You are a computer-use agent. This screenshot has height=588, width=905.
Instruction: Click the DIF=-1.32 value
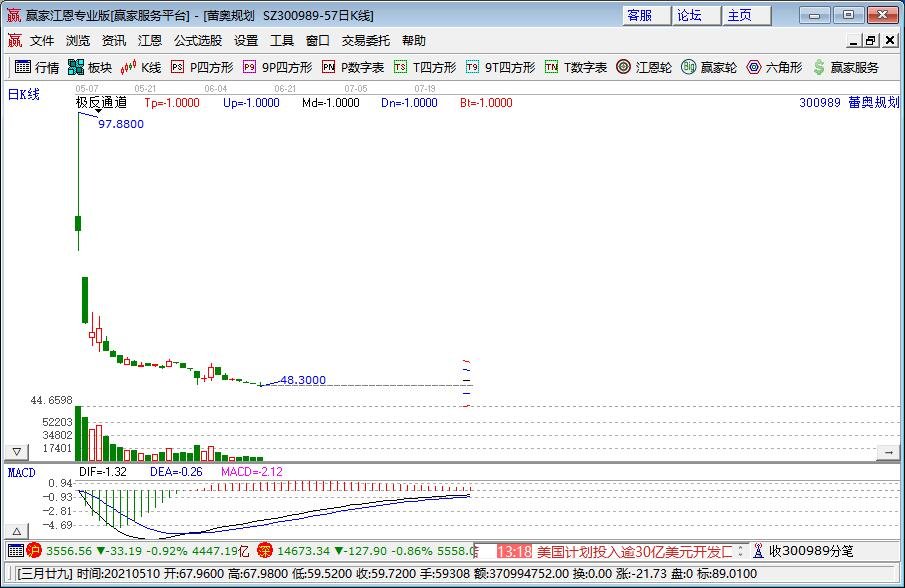click(x=103, y=472)
